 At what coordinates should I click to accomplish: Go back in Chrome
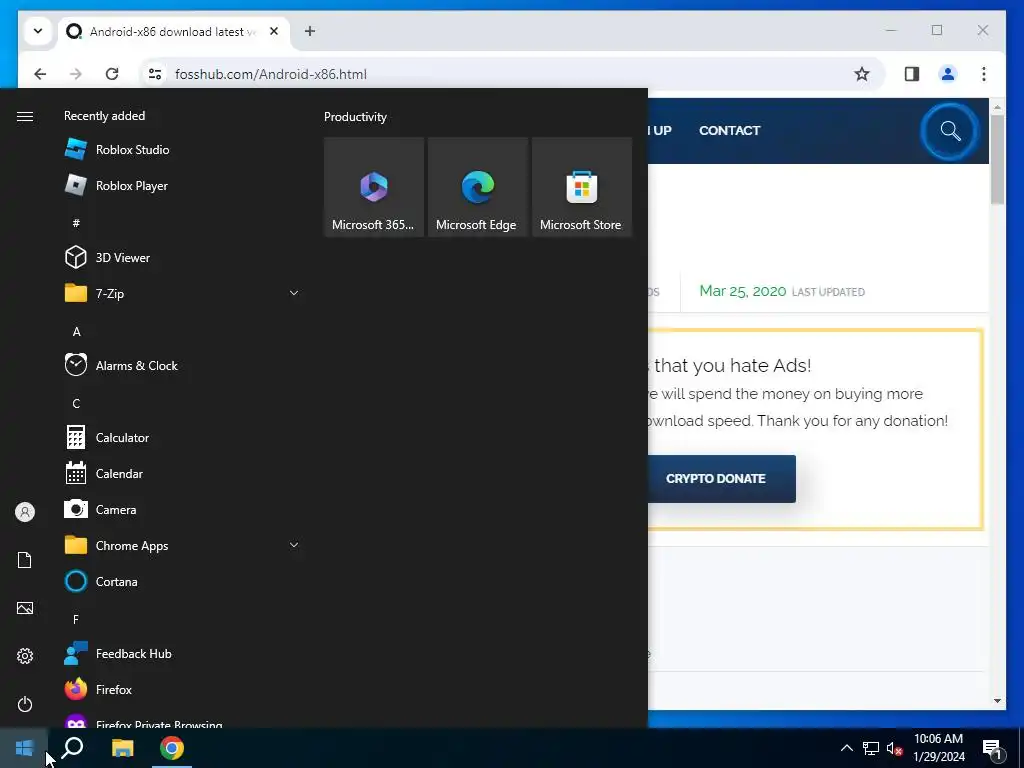pyautogui.click(x=40, y=74)
